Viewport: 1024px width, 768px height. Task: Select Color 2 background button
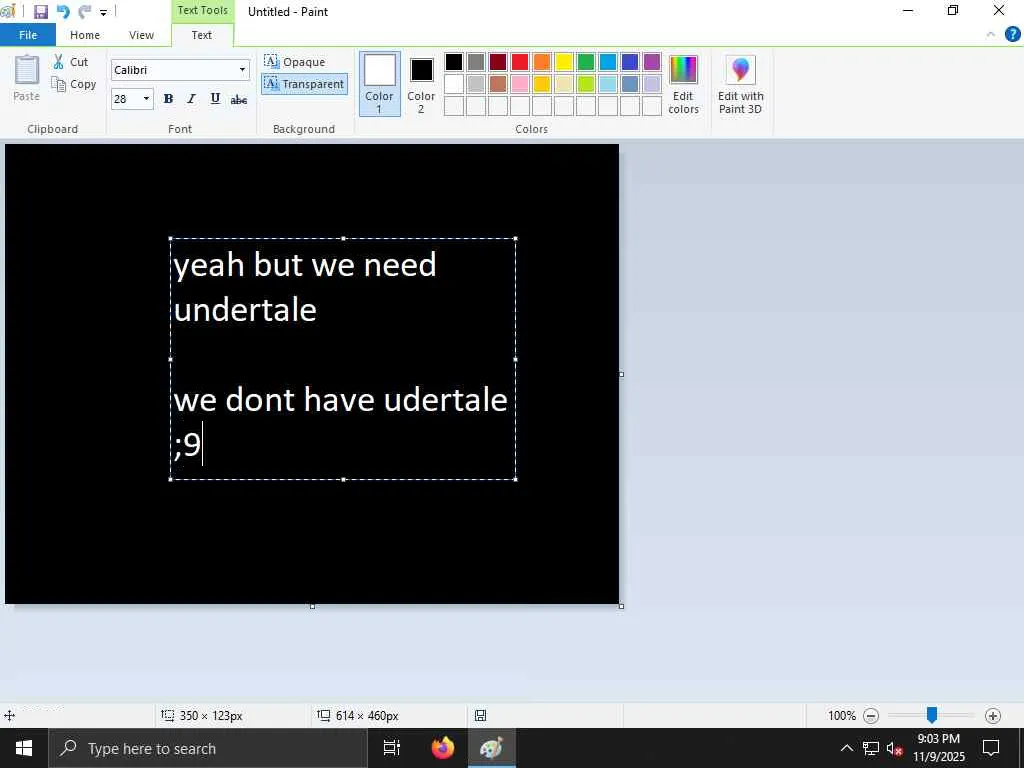[x=421, y=84]
